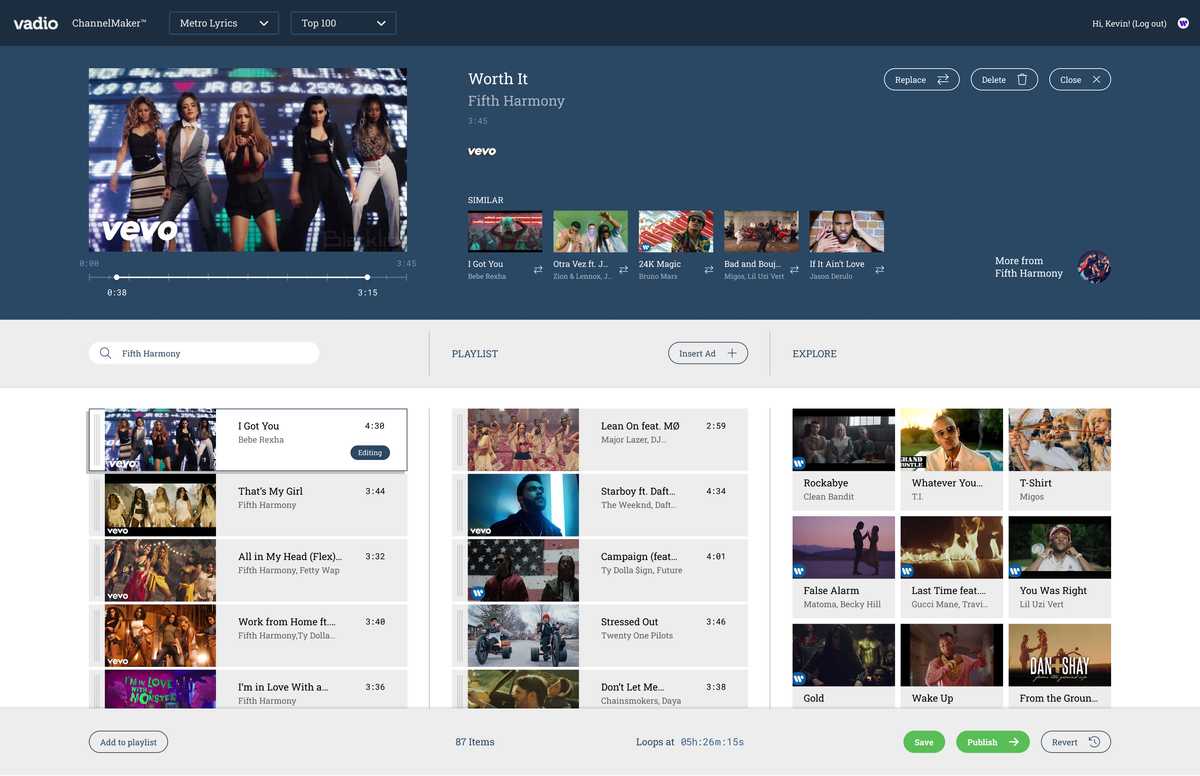Click the Replace button
Screen dimensions: 1200x776
921,80
